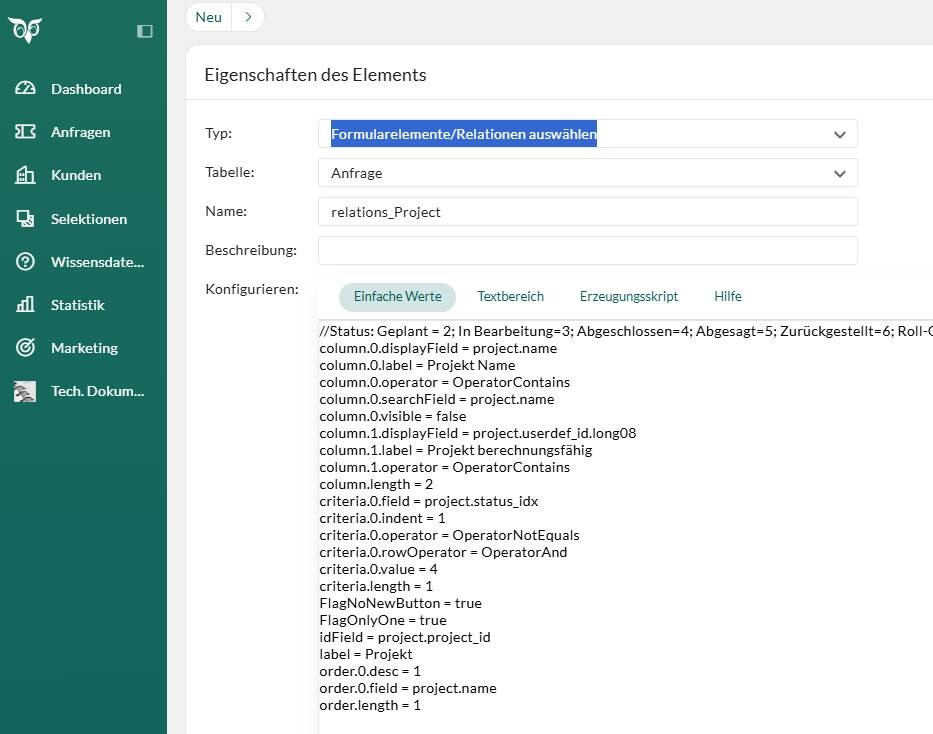Click the Statistik bar chart icon
This screenshot has width=933, height=734.
(x=25, y=305)
